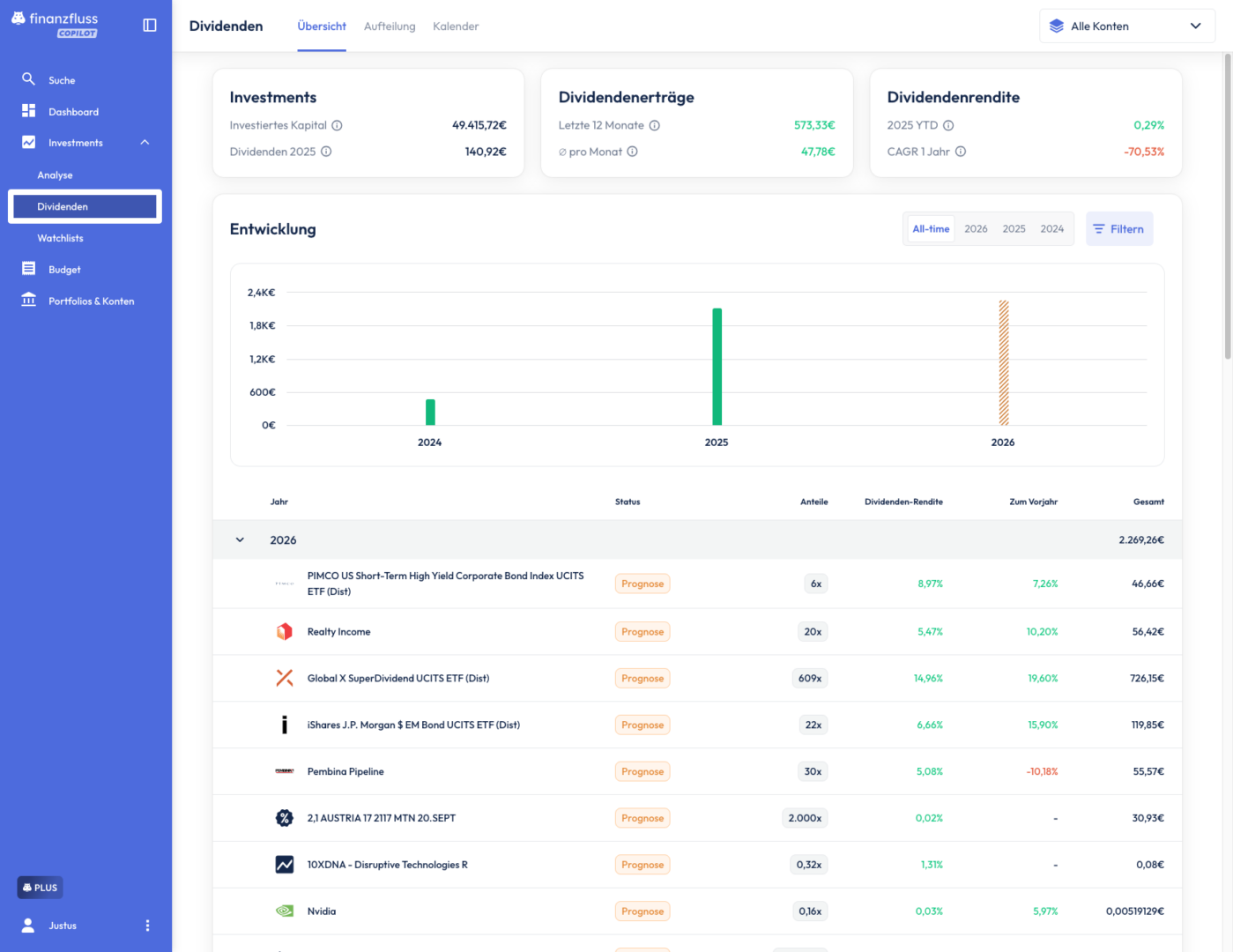Image resolution: width=1233 pixels, height=952 pixels.
Task: Open the Realty Income row name
Action: [x=338, y=632]
